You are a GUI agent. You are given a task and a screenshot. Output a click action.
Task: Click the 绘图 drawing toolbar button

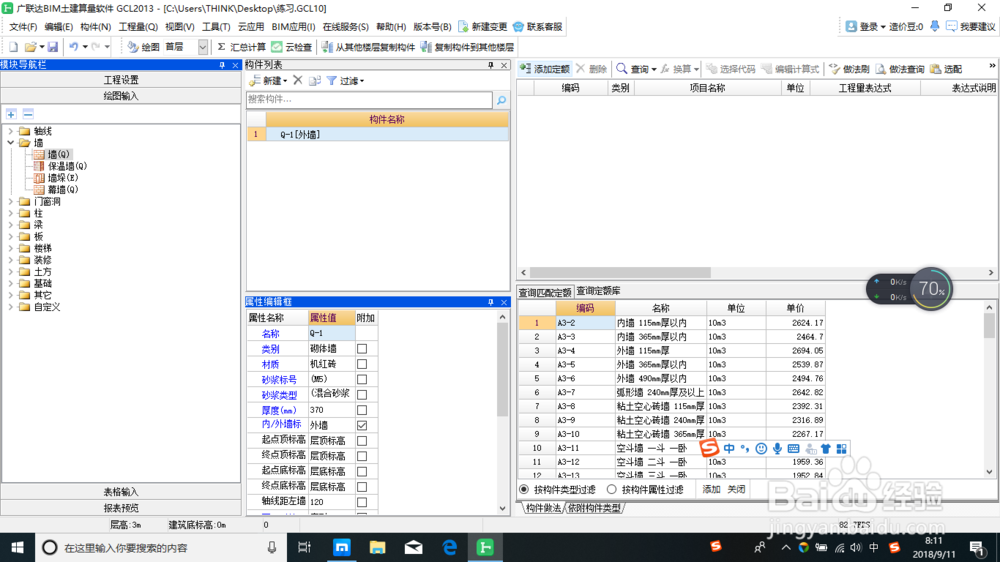tap(143, 47)
